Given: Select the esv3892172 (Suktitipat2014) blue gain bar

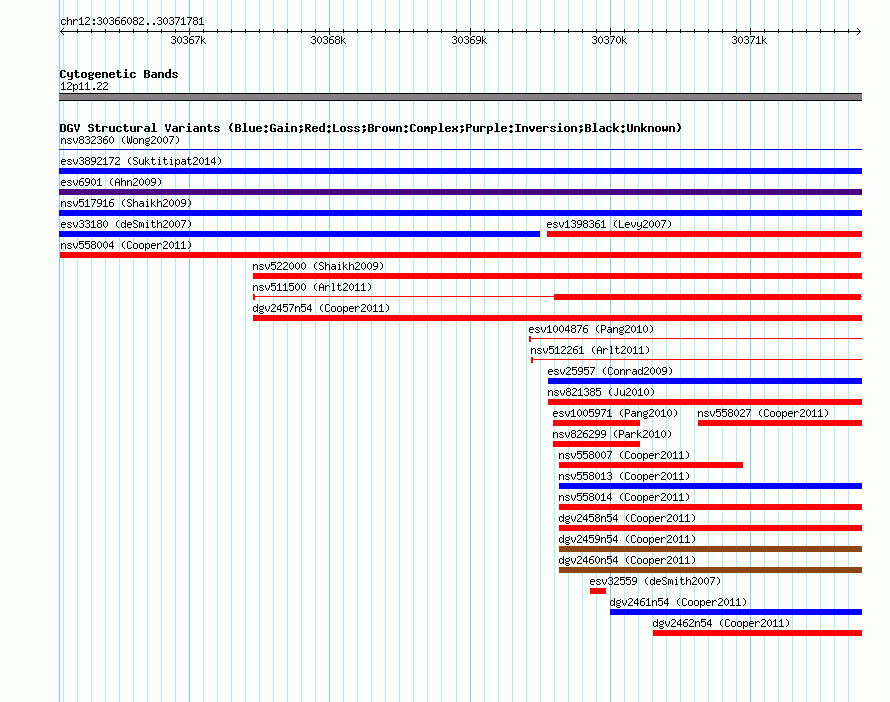Looking at the screenshot, I should coord(460,171).
